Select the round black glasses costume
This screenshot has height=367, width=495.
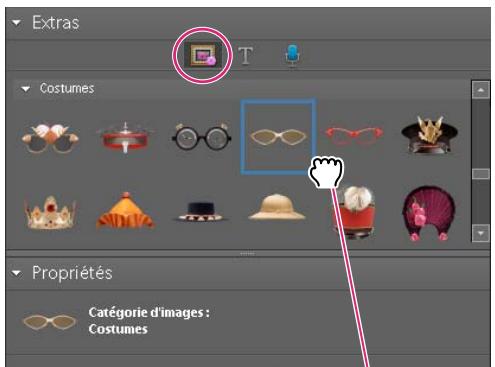[x=201, y=137]
